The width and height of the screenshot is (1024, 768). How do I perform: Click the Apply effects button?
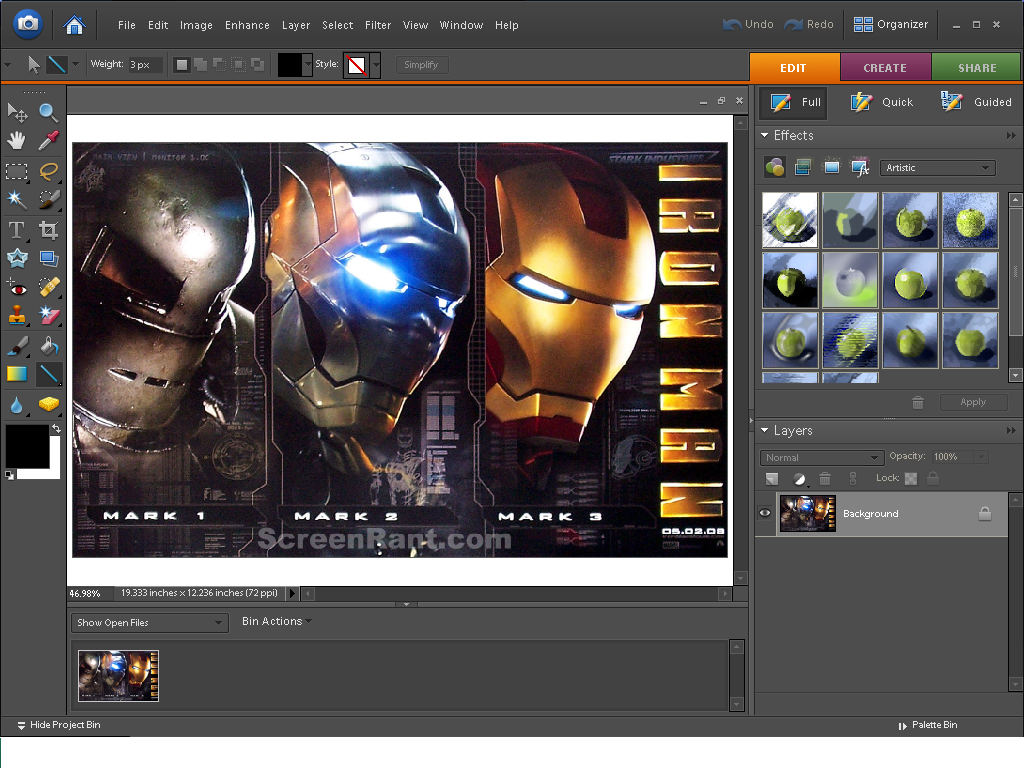click(973, 401)
